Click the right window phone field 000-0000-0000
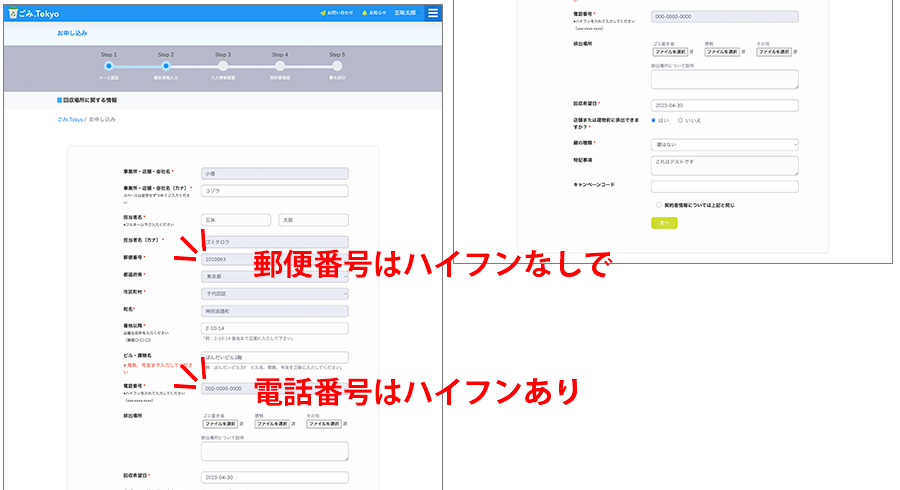 (724, 17)
